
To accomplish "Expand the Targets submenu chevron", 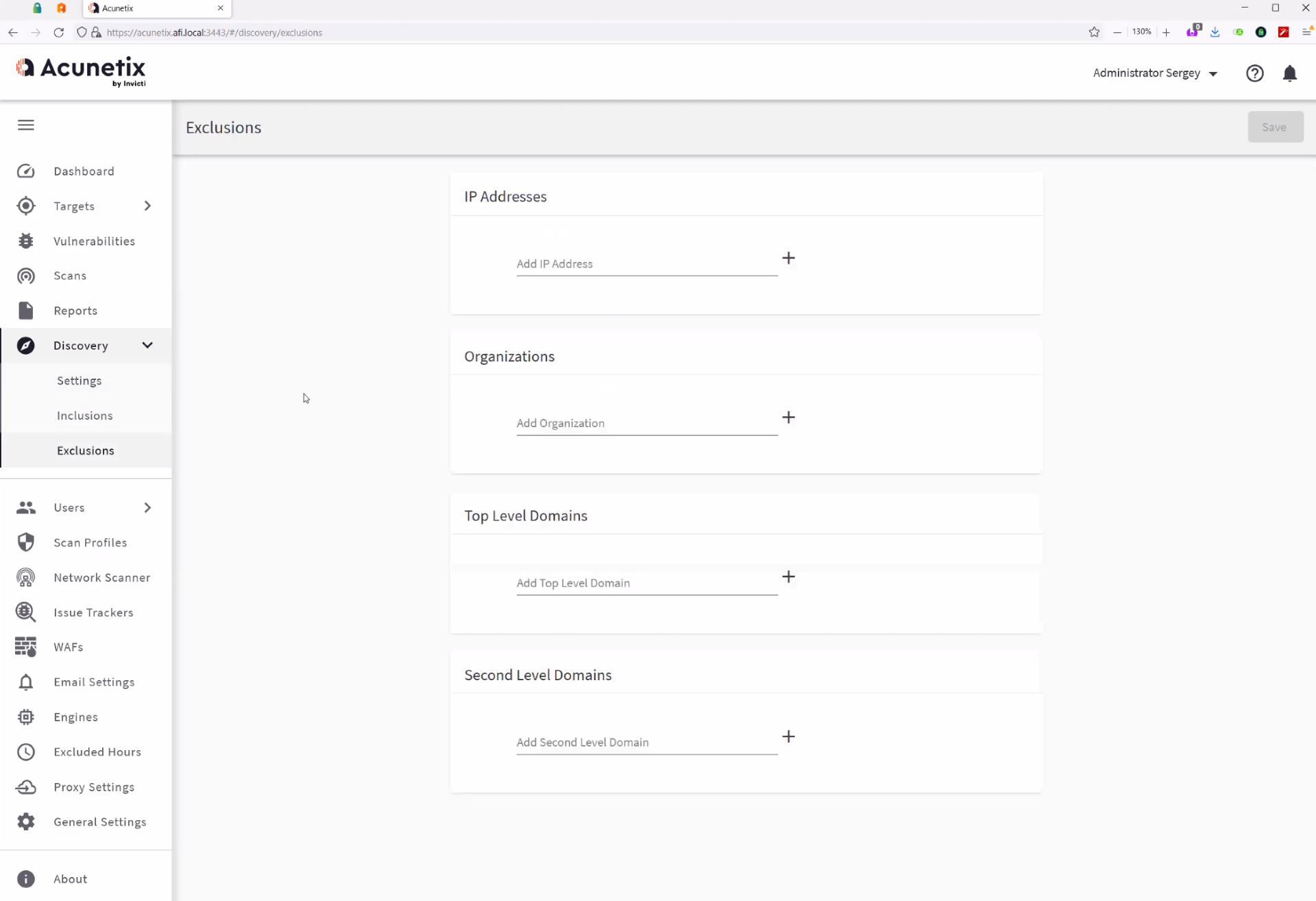I will point(147,206).
